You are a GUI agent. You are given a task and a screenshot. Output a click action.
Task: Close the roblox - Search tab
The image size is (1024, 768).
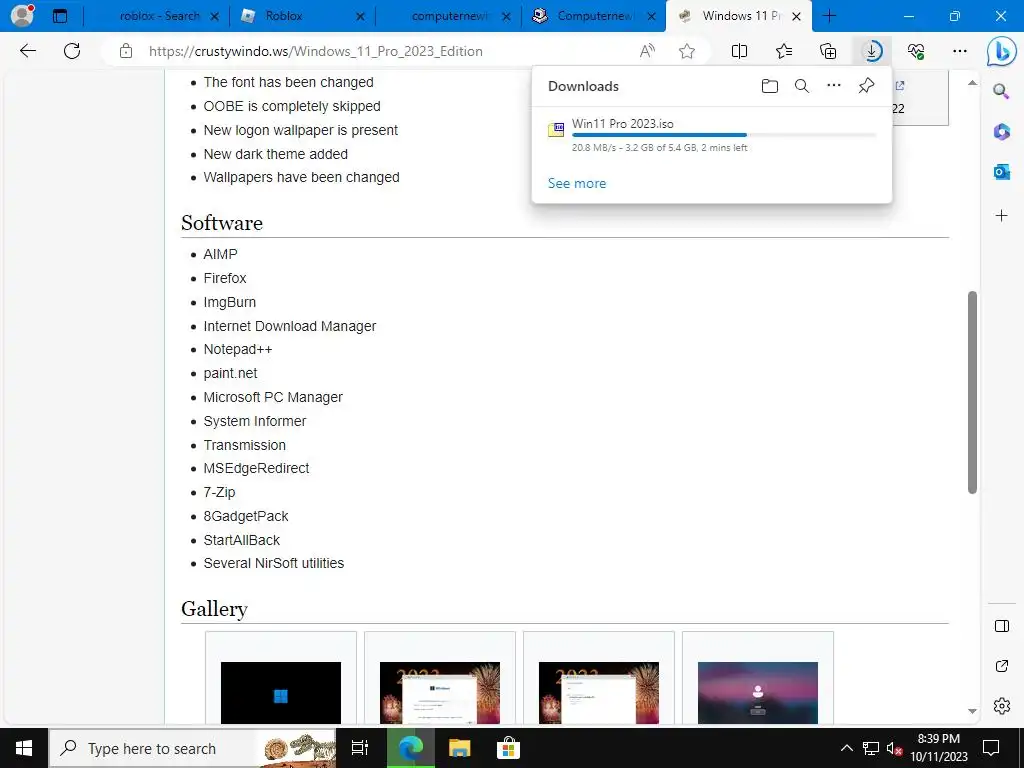click(214, 16)
